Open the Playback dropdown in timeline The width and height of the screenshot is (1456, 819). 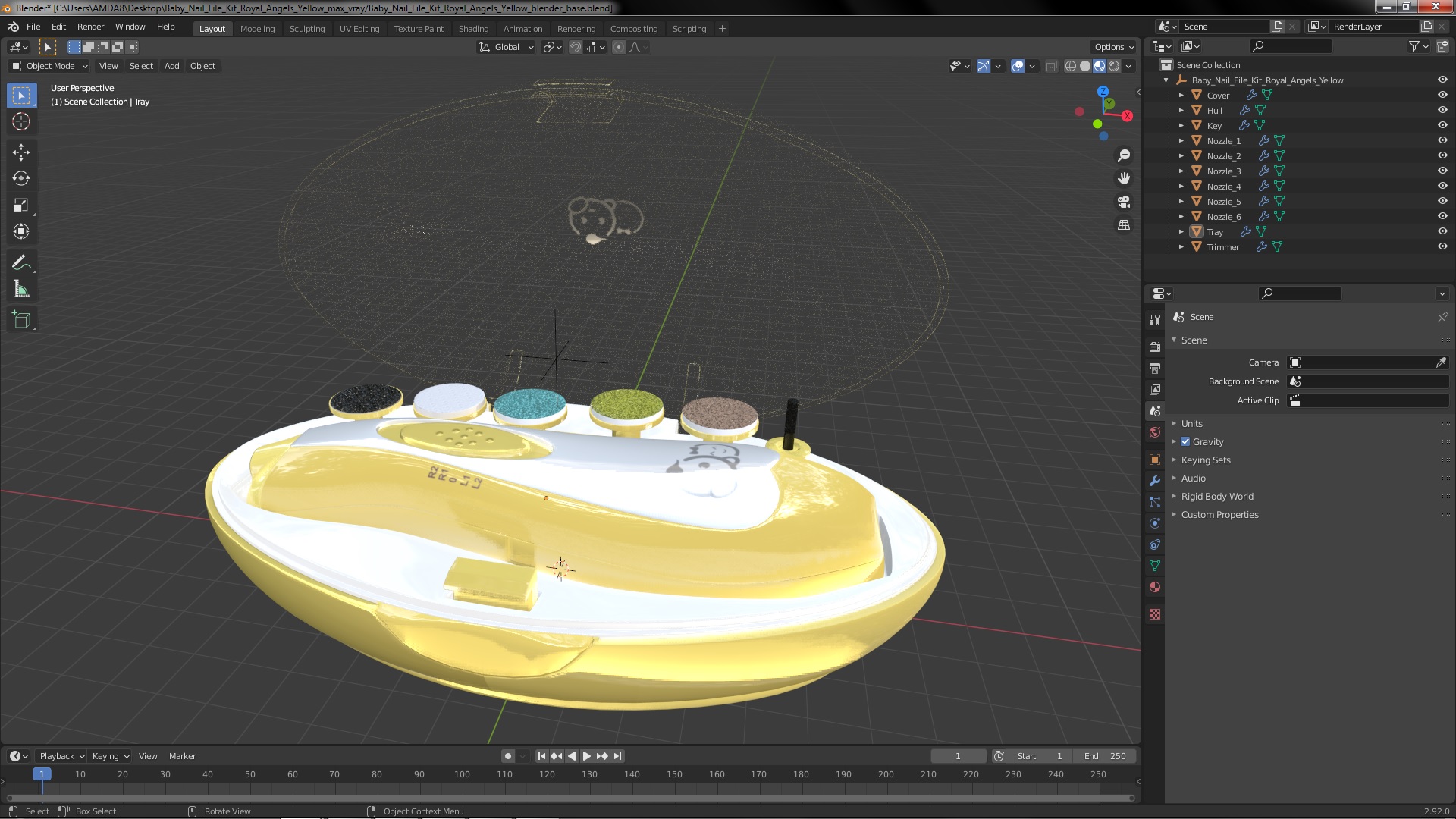[61, 756]
